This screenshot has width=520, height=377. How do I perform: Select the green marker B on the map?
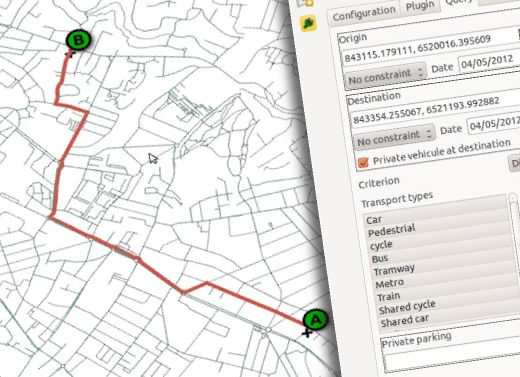coord(78,40)
